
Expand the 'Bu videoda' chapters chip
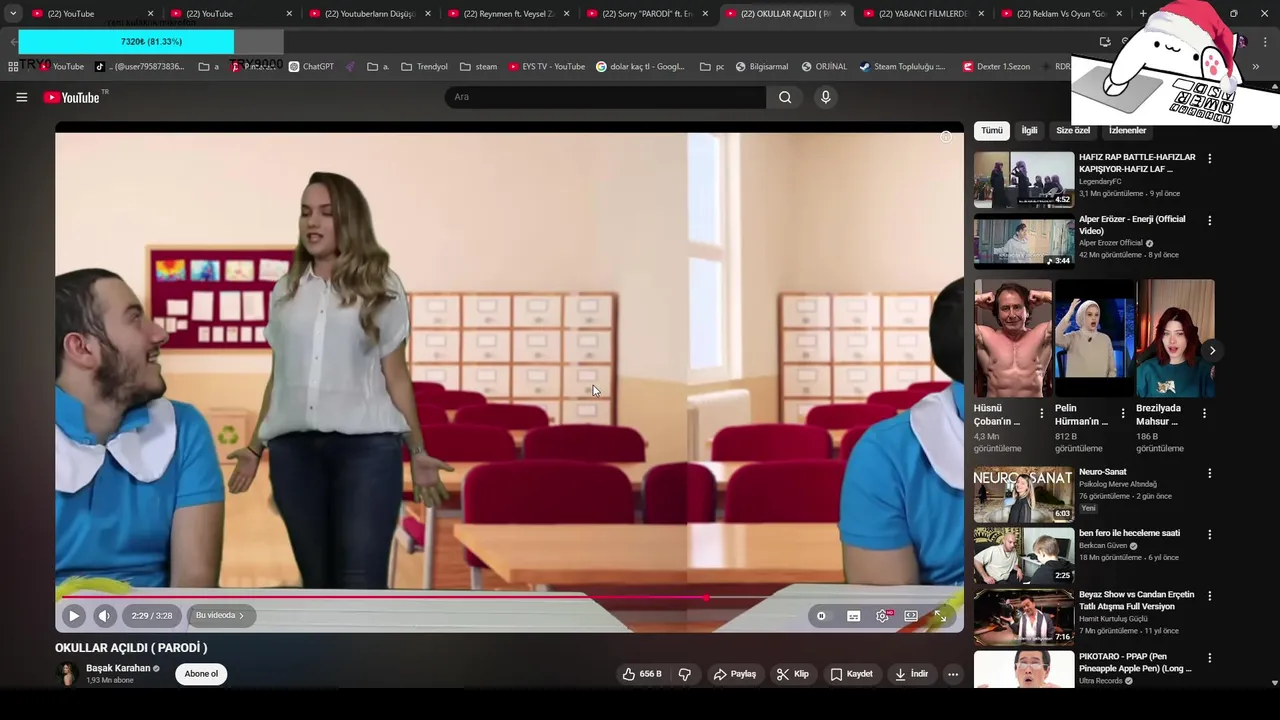[x=220, y=616]
